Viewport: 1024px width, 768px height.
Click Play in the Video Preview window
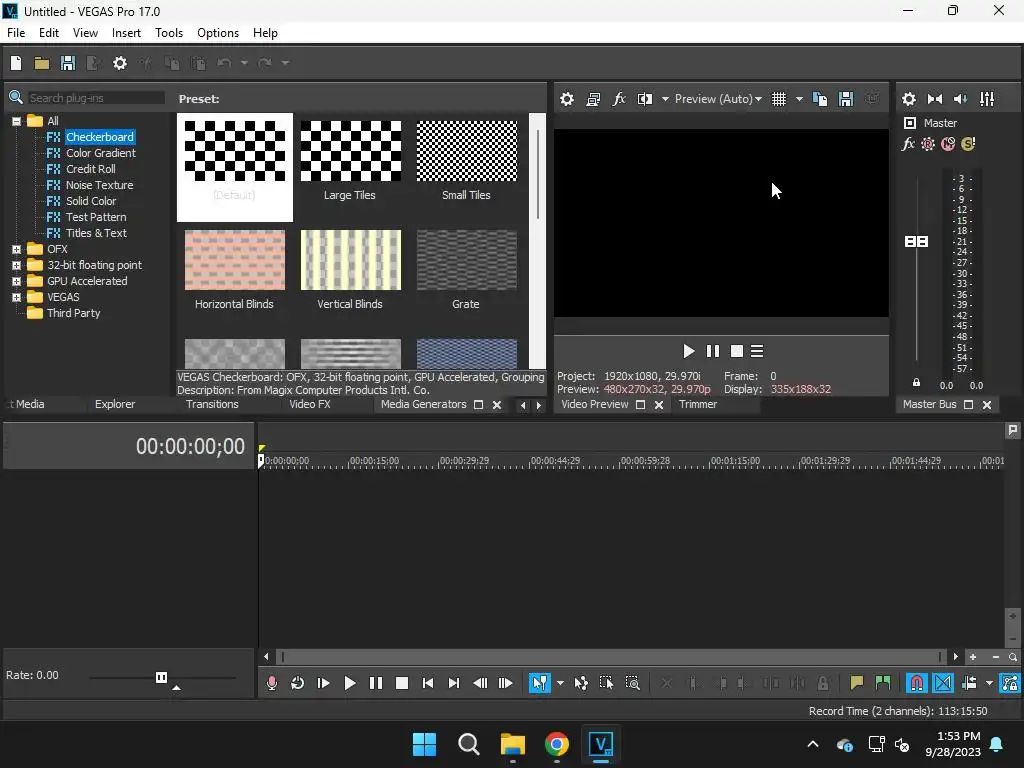[x=688, y=351]
